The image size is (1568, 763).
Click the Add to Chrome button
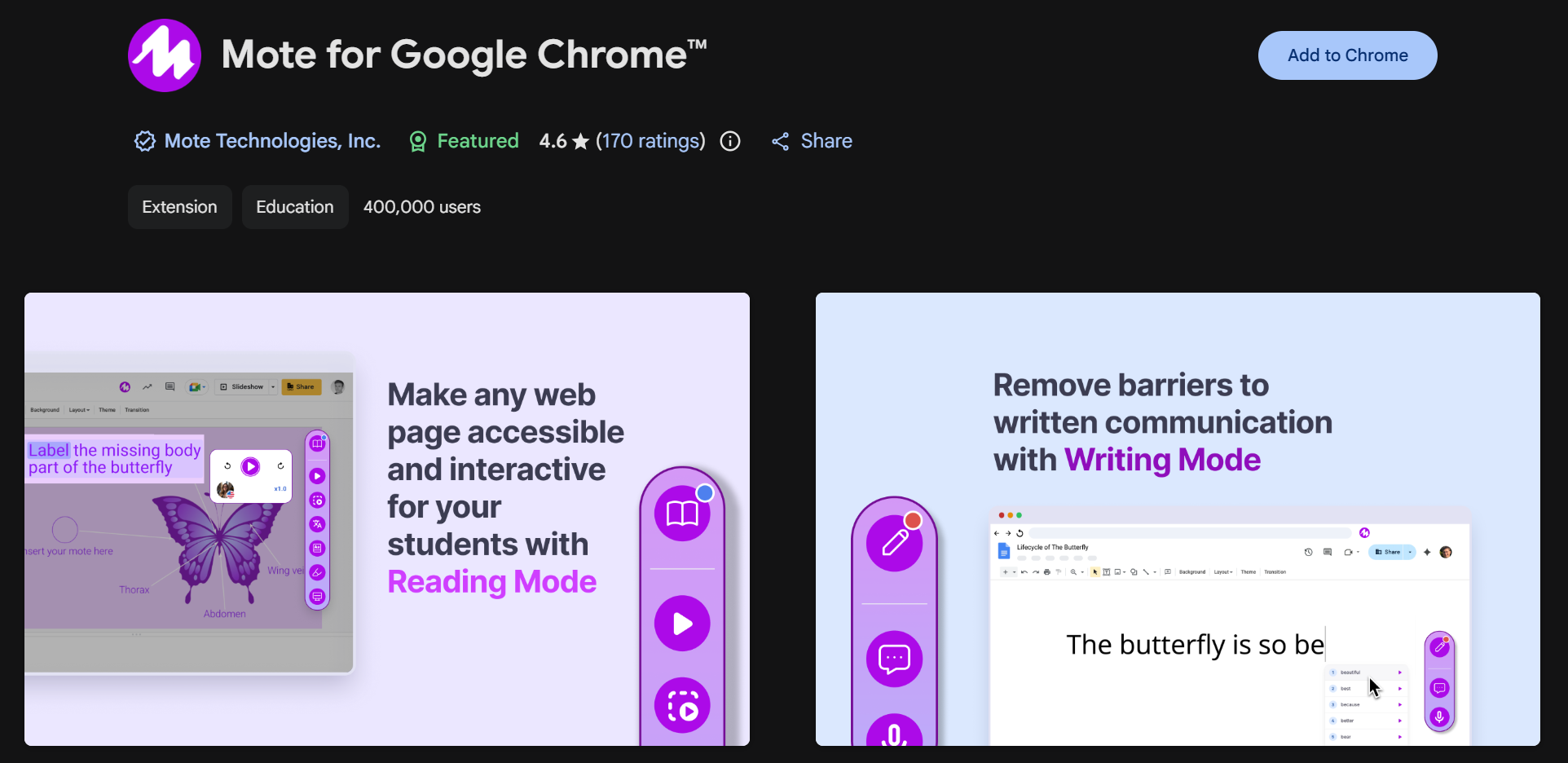[1347, 55]
